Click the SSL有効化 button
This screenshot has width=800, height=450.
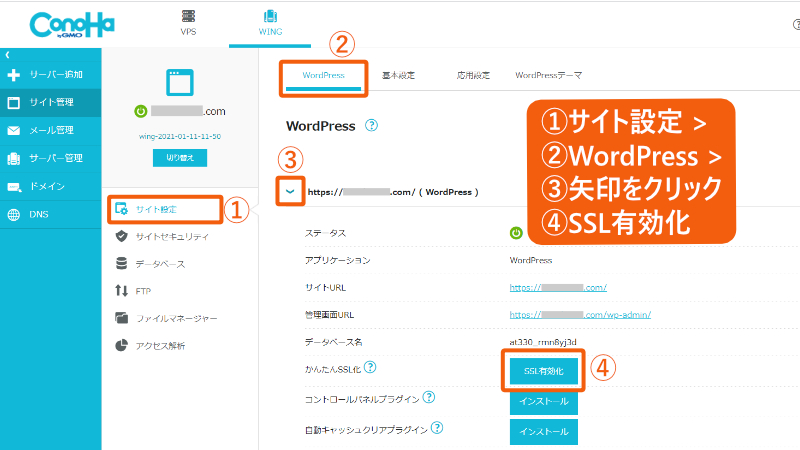(x=544, y=371)
